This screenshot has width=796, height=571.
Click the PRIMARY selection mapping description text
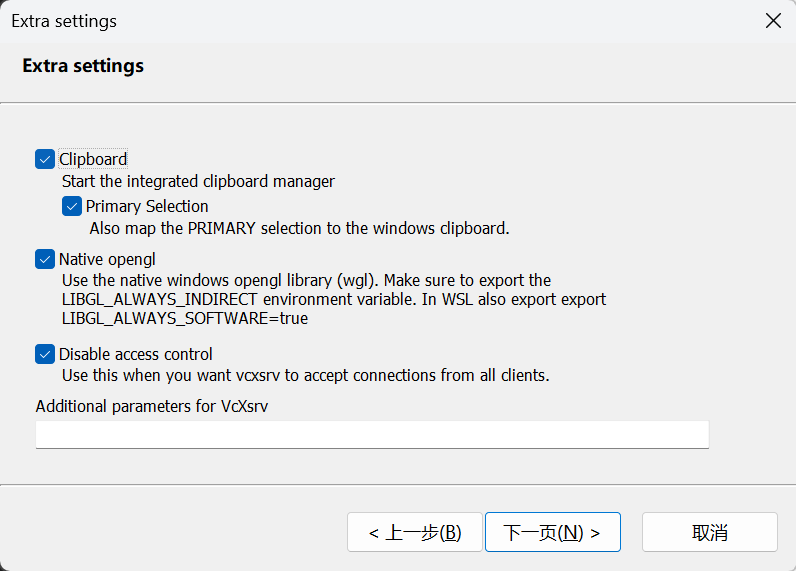300,228
